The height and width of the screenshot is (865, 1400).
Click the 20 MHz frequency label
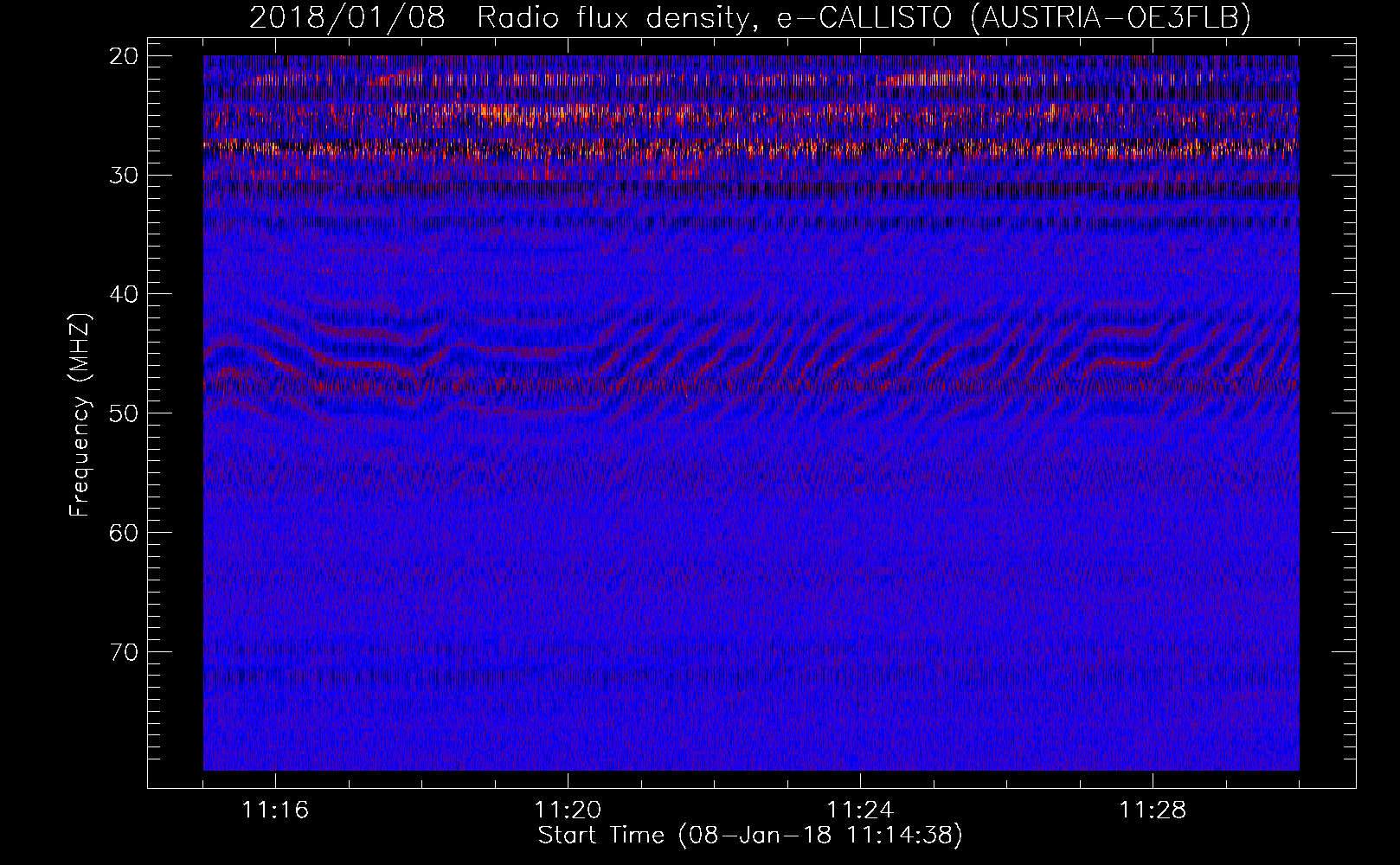[125, 56]
